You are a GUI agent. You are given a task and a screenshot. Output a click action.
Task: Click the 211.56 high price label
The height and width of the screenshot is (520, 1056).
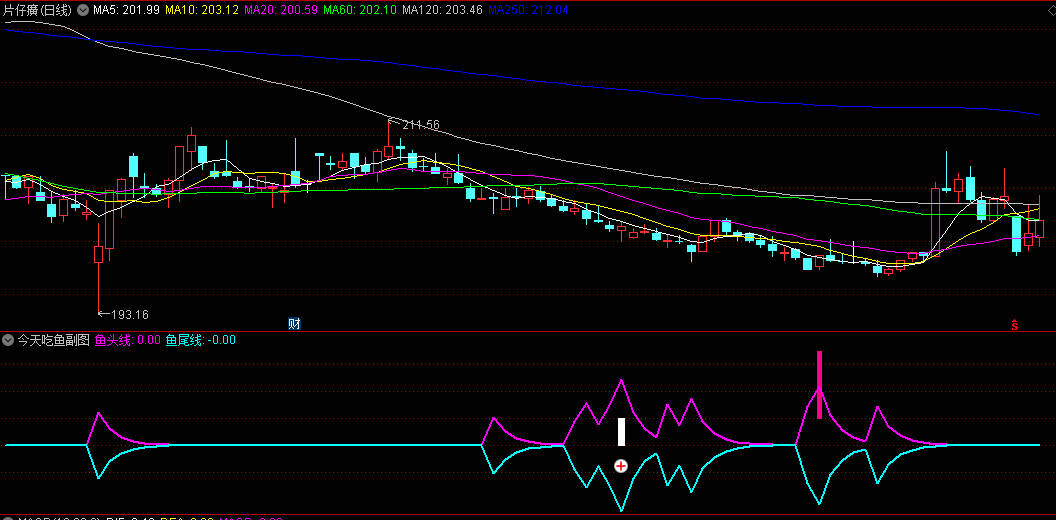[x=420, y=125]
